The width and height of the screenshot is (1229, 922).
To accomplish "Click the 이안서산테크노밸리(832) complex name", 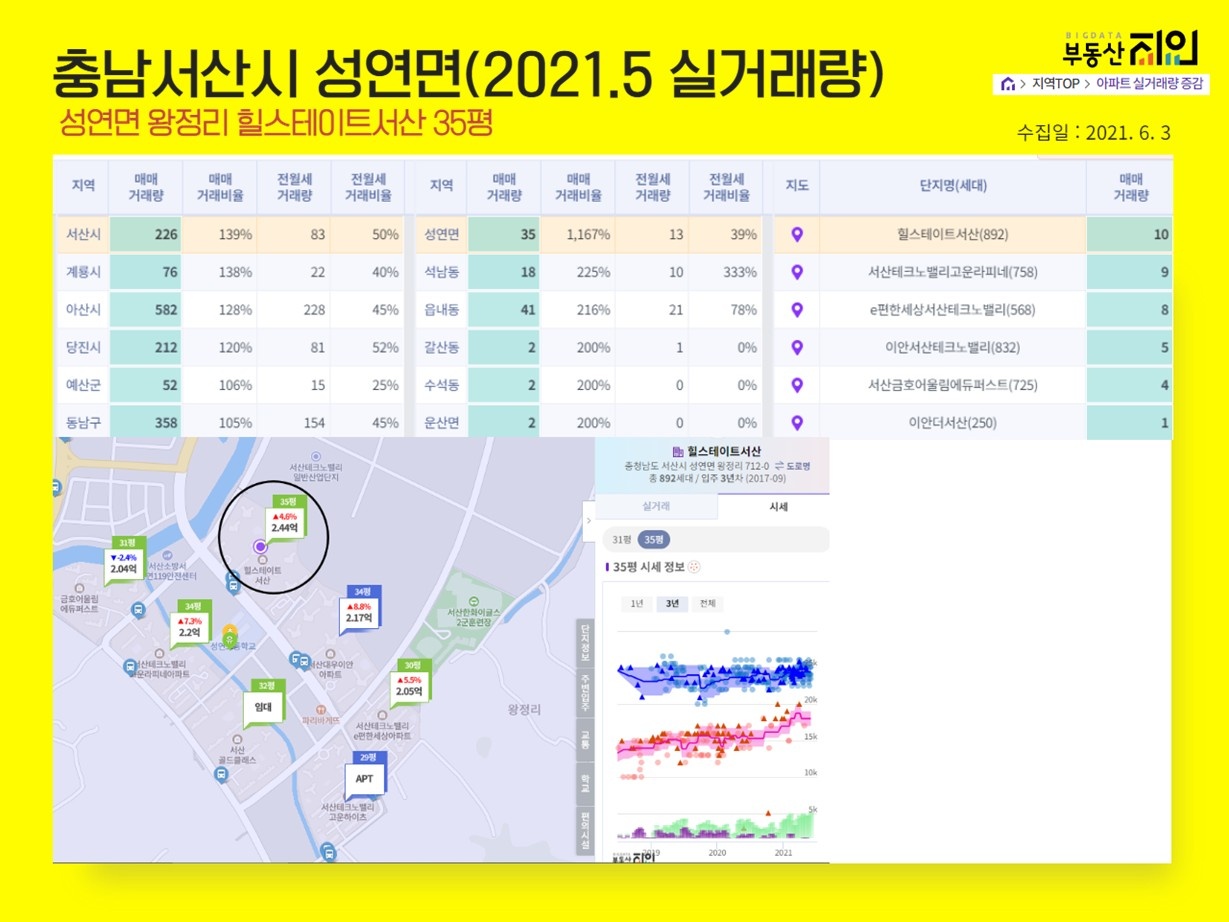I will (x=953, y=348).
